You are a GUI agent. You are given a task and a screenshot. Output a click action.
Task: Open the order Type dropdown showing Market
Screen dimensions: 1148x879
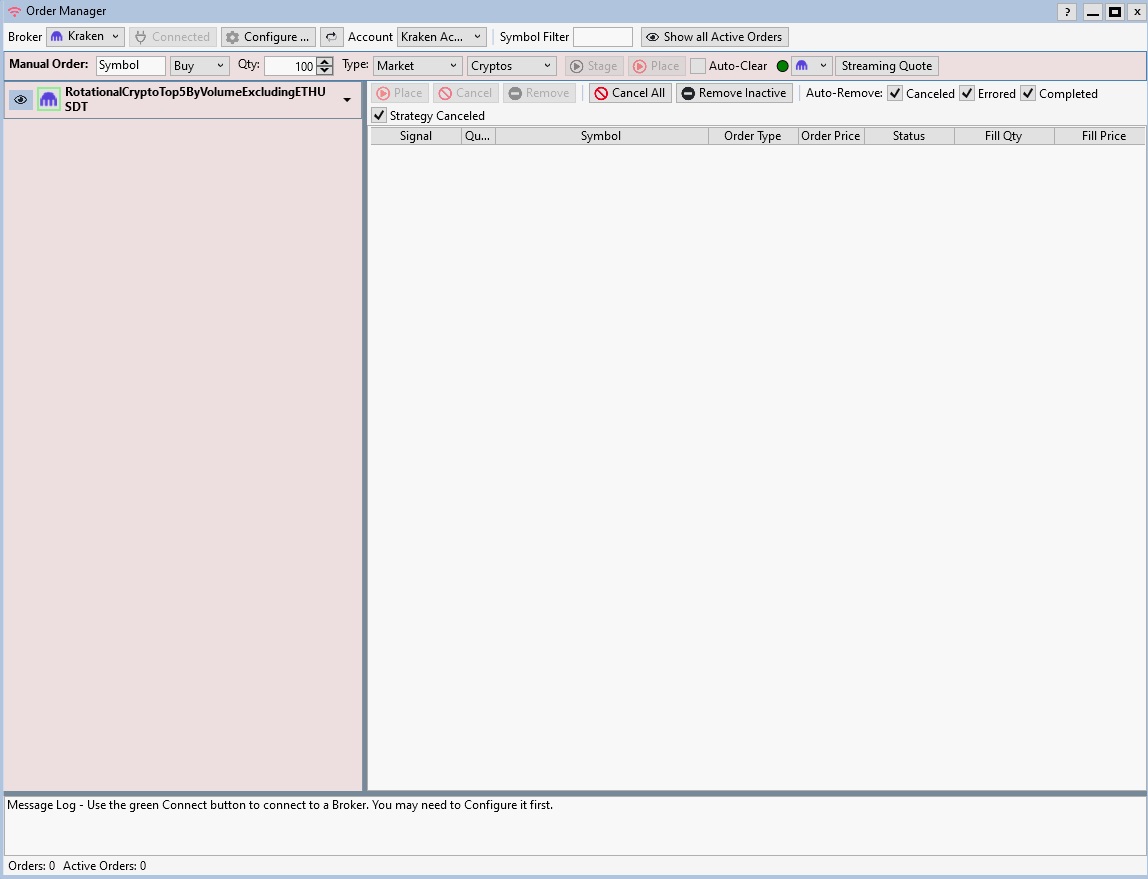[x=416, y=66]
